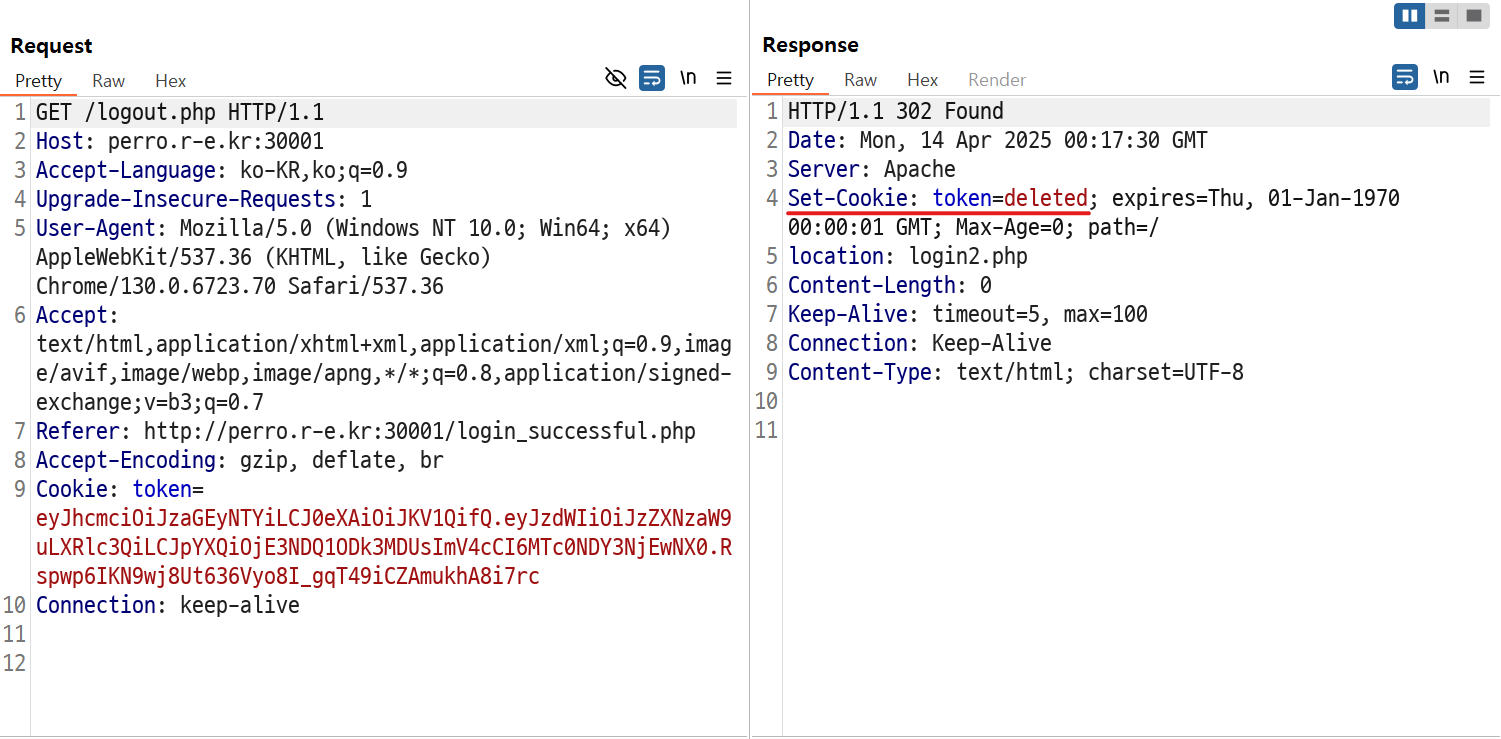This screenshot has height=739, width=1501.
Task: Click the 'Connection: Keep-Alive' response line
Action: tap(920, 344)
